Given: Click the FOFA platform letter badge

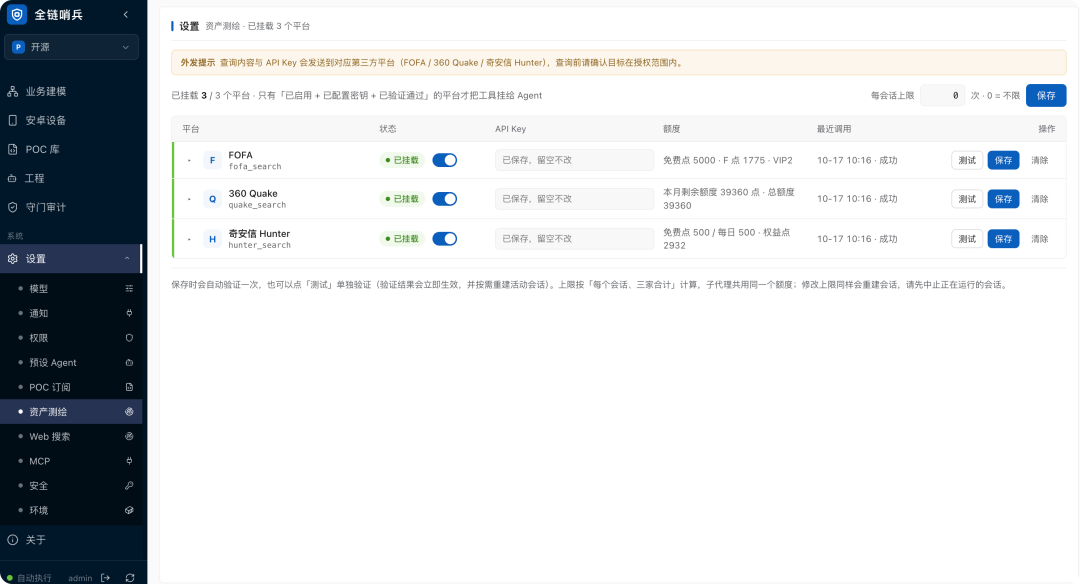Looking at the screenshot, I should [212, 160].
